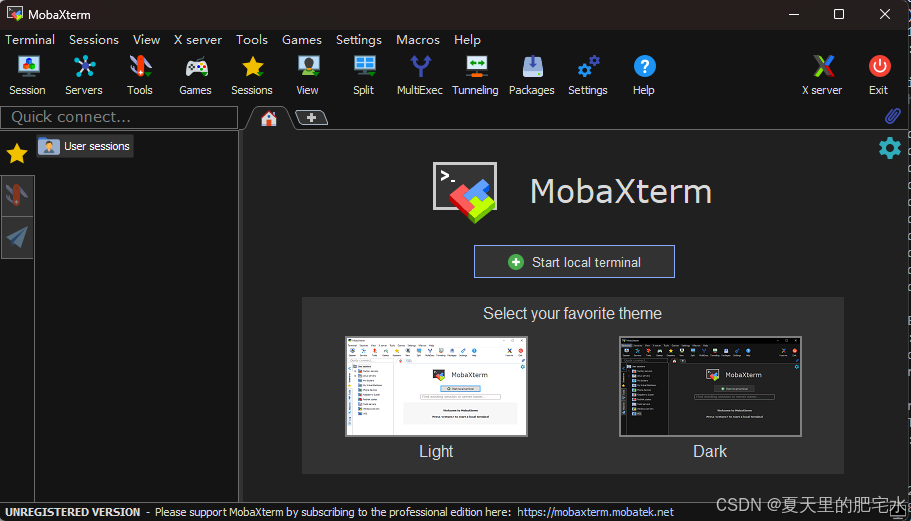Open the paper plane macros sidebar tab
The width and height of the screenshot is (911, 521).
pyautogui.click(x=17, y=238)
